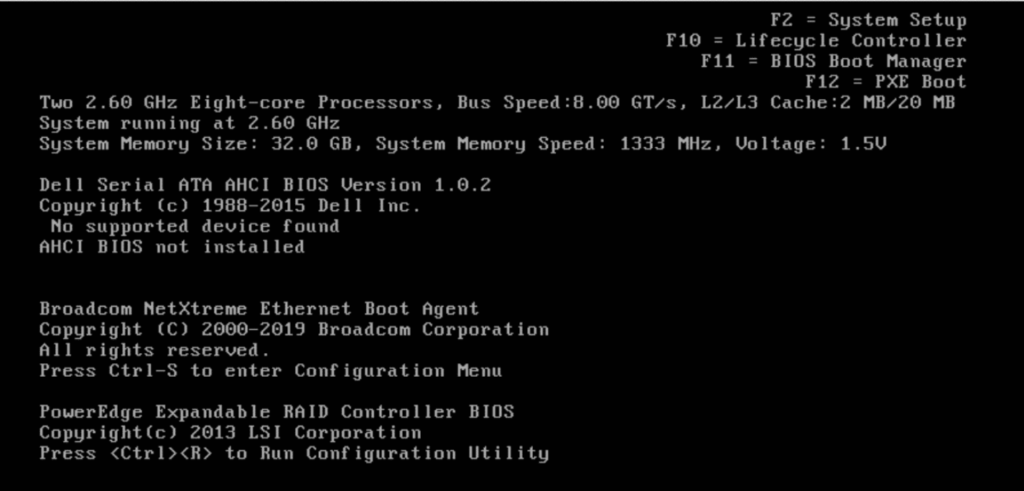The image size is (1024, 491).
Task: Select Broadcom NetXtreme Ethernet Boot Agent line
Action: pyautogui.click(x=259, y=309)
